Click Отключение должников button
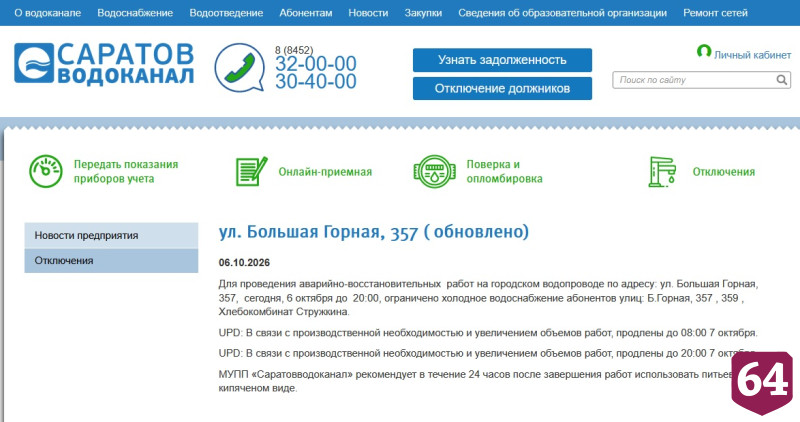The image size is (800, 422). pos(502,88)
